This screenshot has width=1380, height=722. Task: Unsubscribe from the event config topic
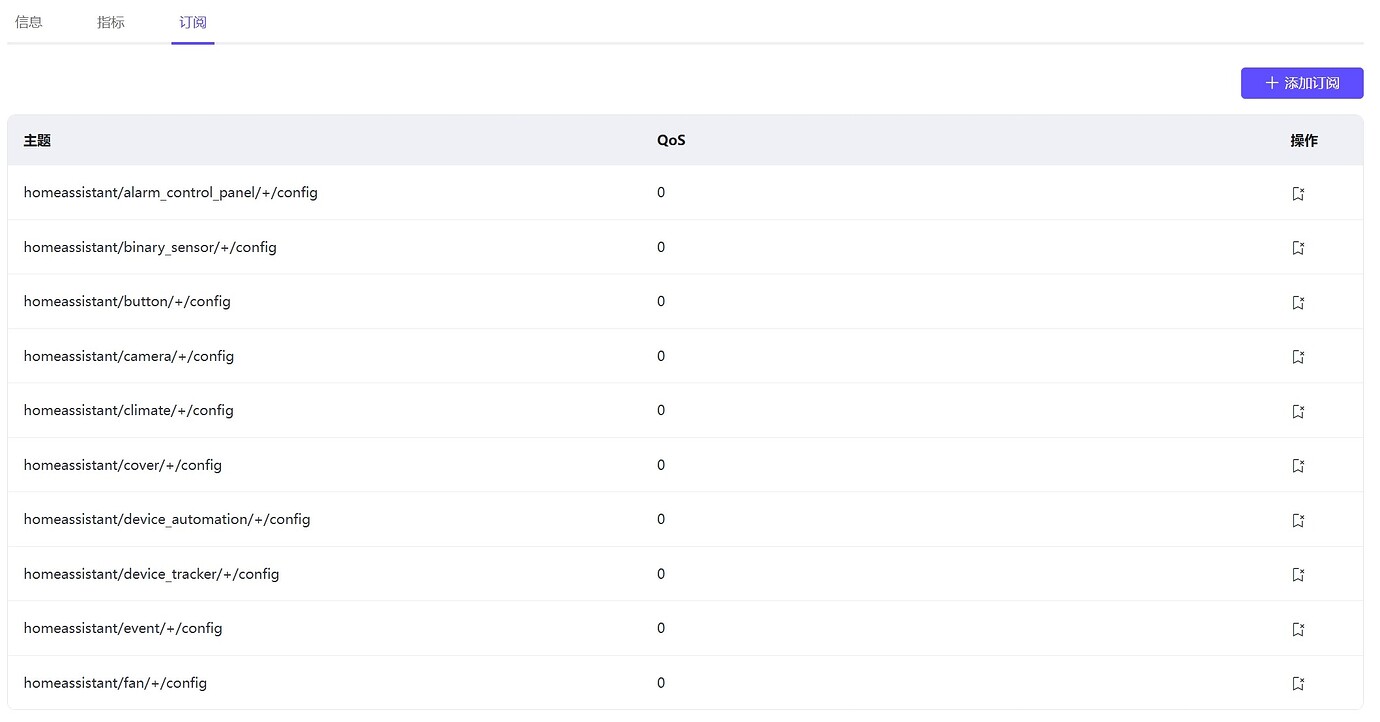[1298, 628]
